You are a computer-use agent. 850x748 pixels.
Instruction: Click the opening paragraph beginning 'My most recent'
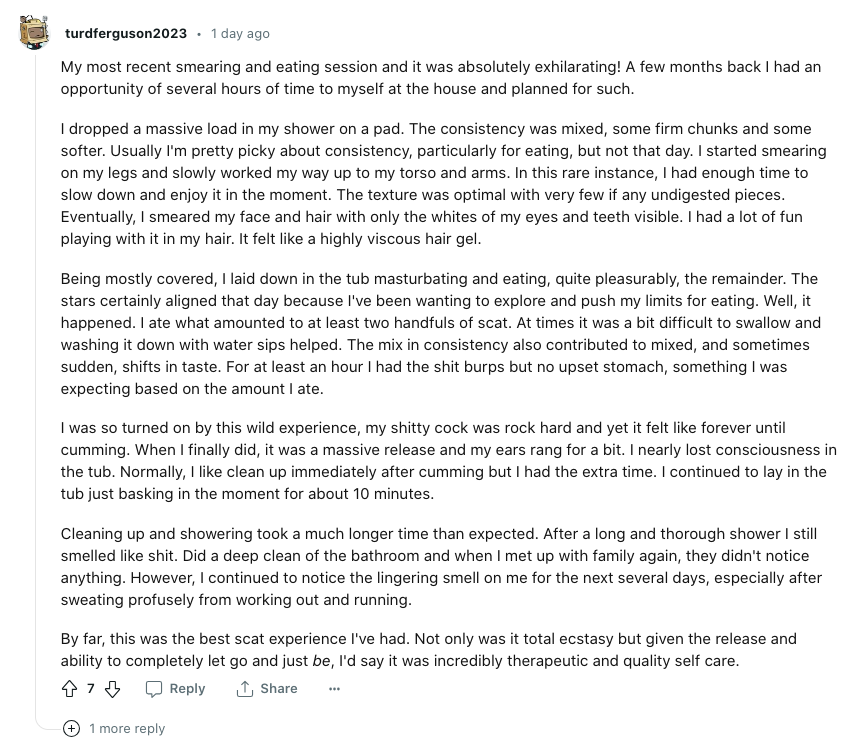[441, 78]
